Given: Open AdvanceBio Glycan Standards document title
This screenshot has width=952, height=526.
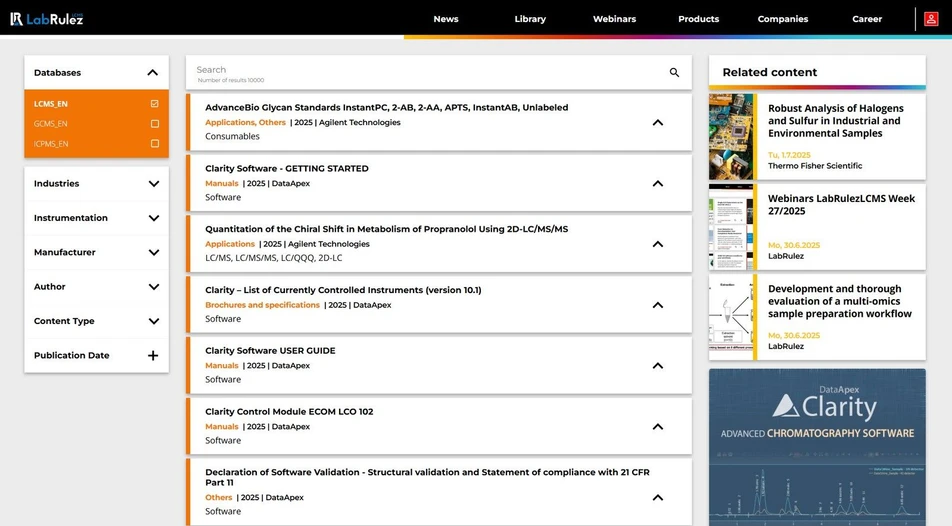Looking at the screenshot, I should click(x=387, y=108).
